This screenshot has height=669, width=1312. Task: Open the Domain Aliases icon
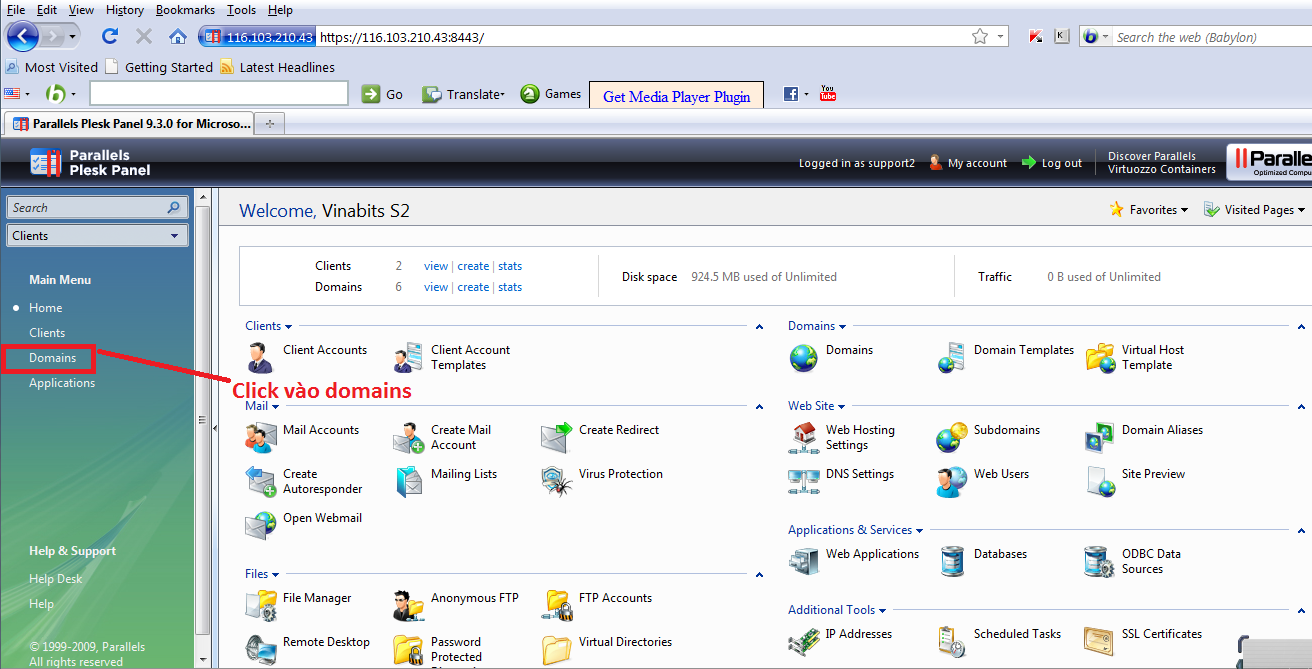click(x=1099, y=438)
